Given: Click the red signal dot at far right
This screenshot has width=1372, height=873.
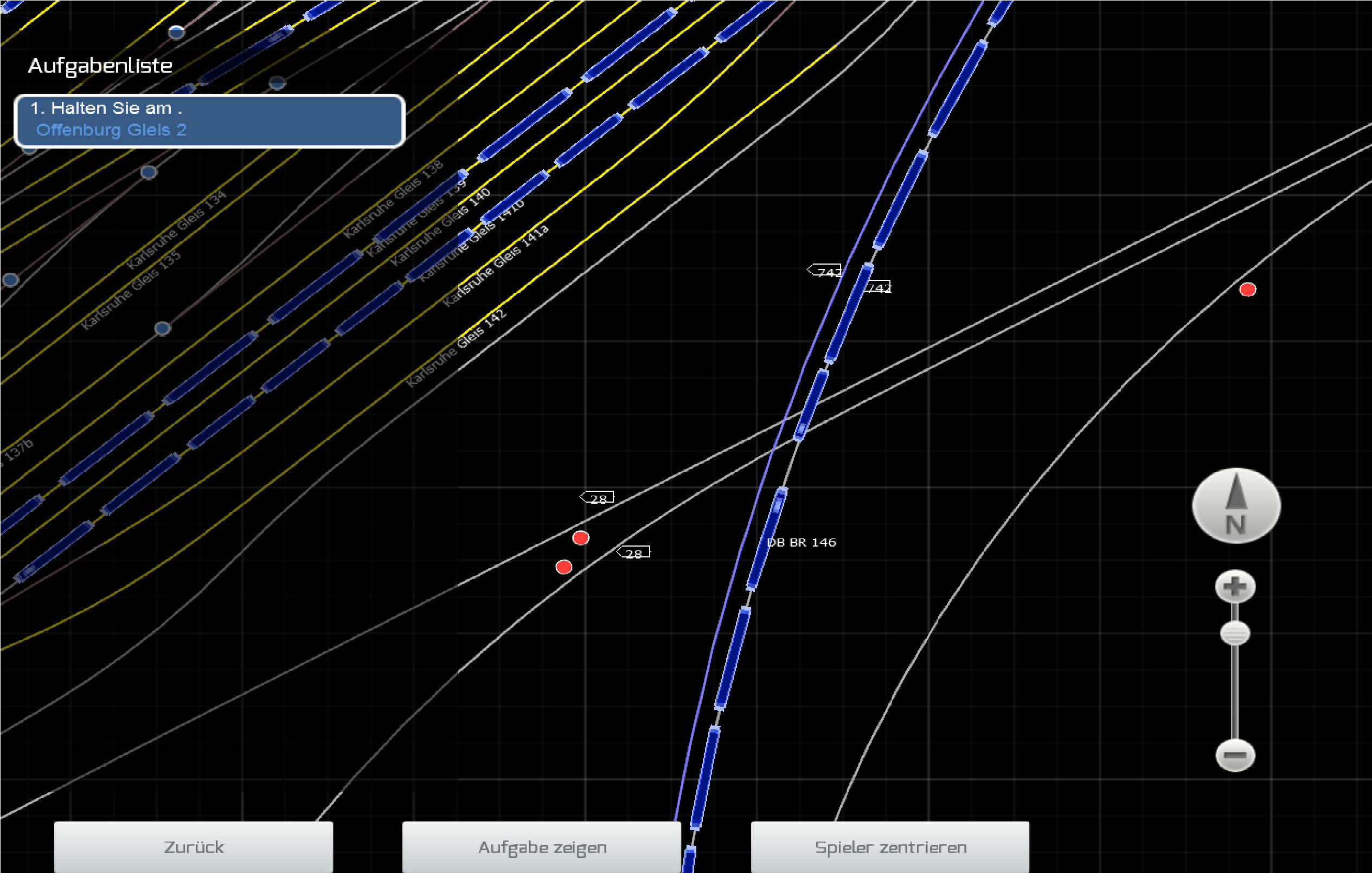Looking at the screenshot, I should coord(1247,290).
